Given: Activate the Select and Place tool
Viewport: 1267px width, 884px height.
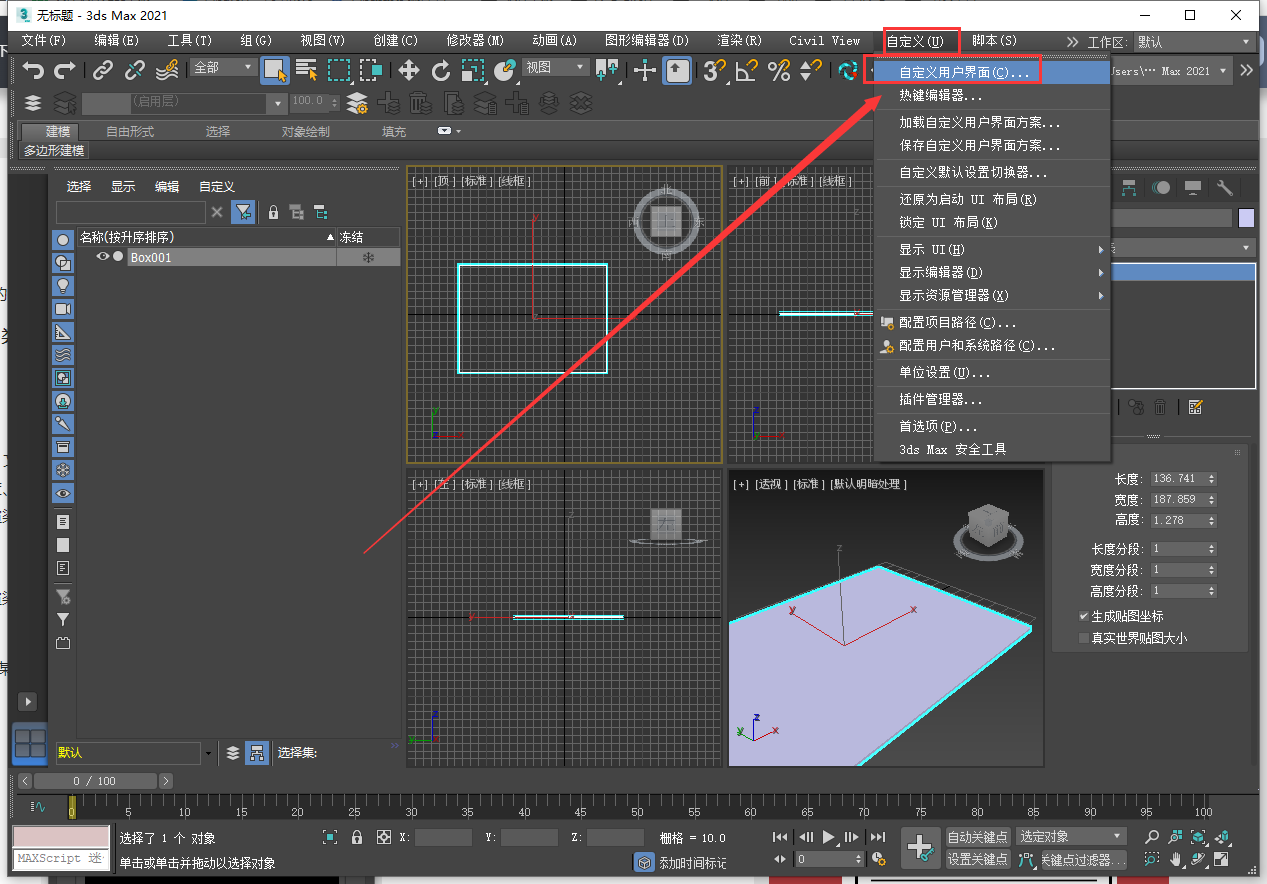Looking at the screenshot, I should [x=505, y=70].
